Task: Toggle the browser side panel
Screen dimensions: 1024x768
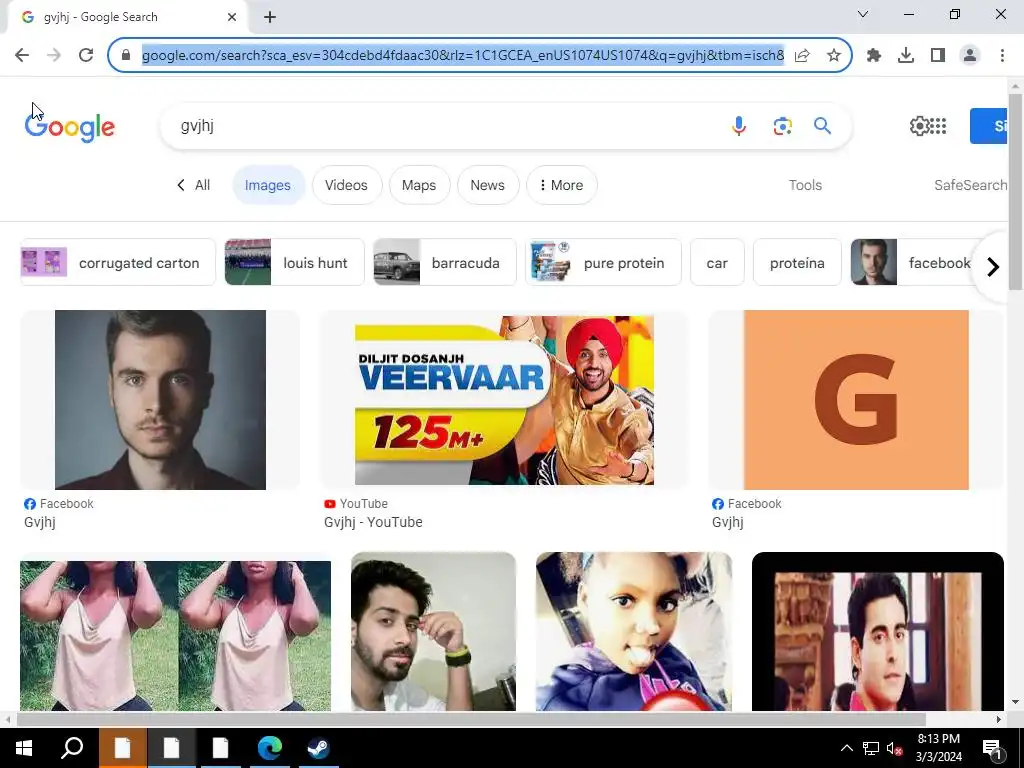Action: click(x=938, y=55)
